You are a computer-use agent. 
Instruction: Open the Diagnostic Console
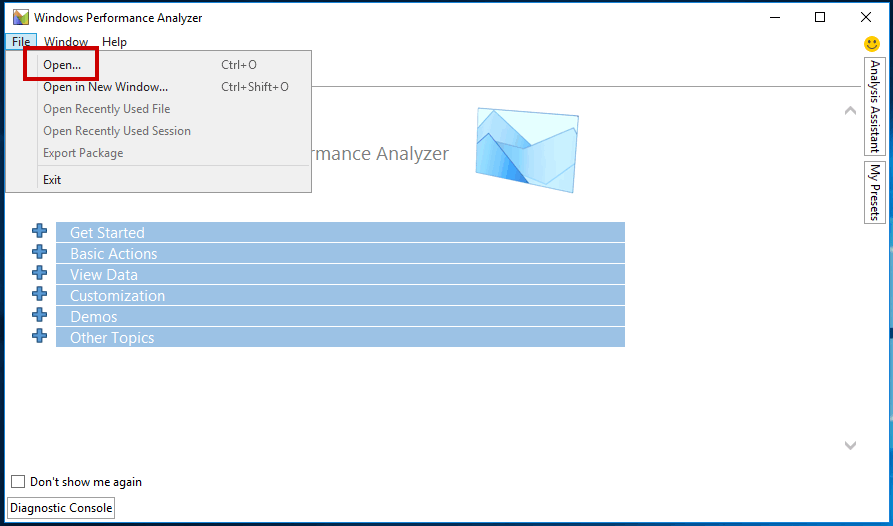(x=61, y=508)
